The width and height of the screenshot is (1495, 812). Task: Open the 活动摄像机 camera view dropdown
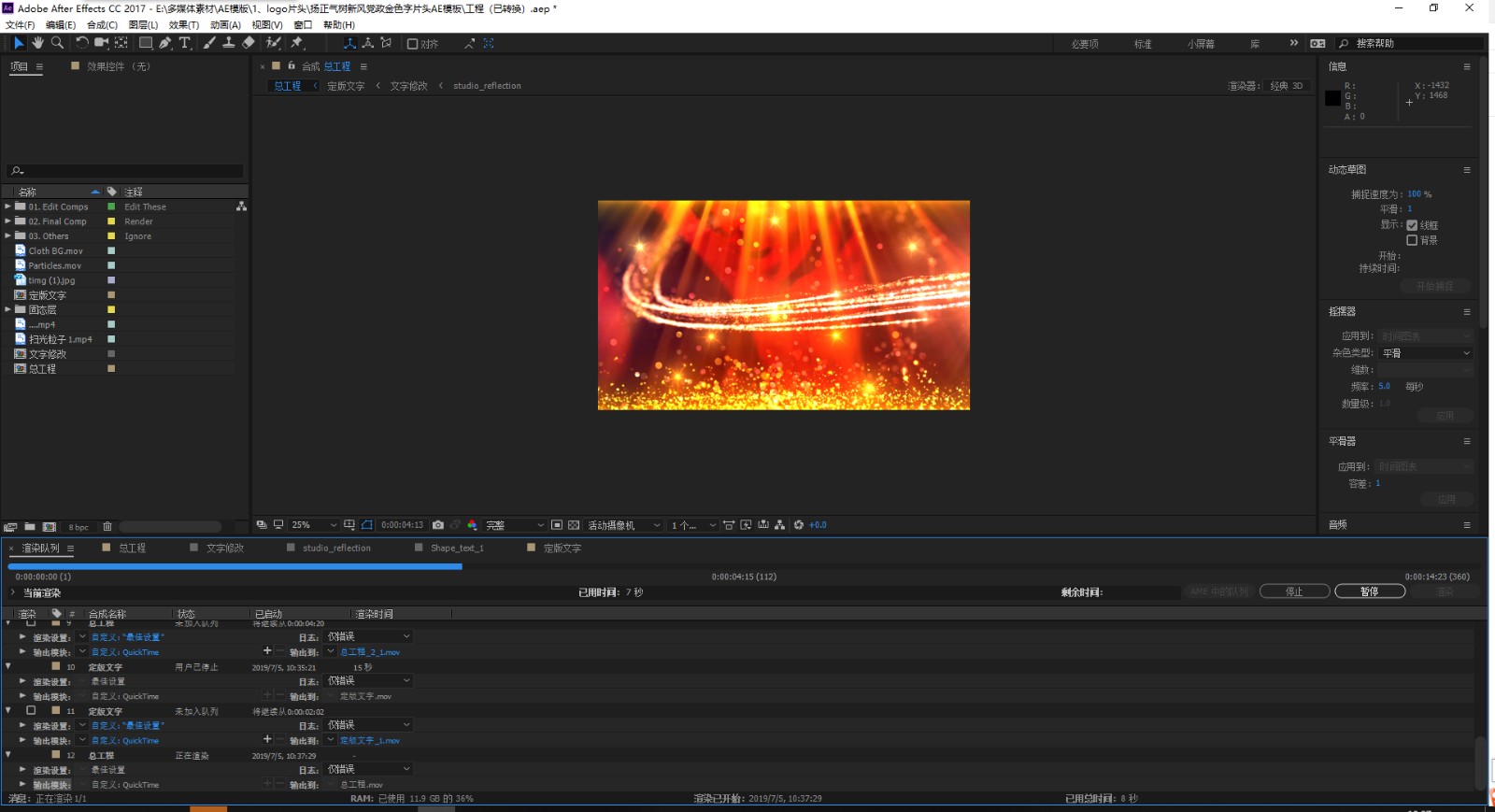623,525
